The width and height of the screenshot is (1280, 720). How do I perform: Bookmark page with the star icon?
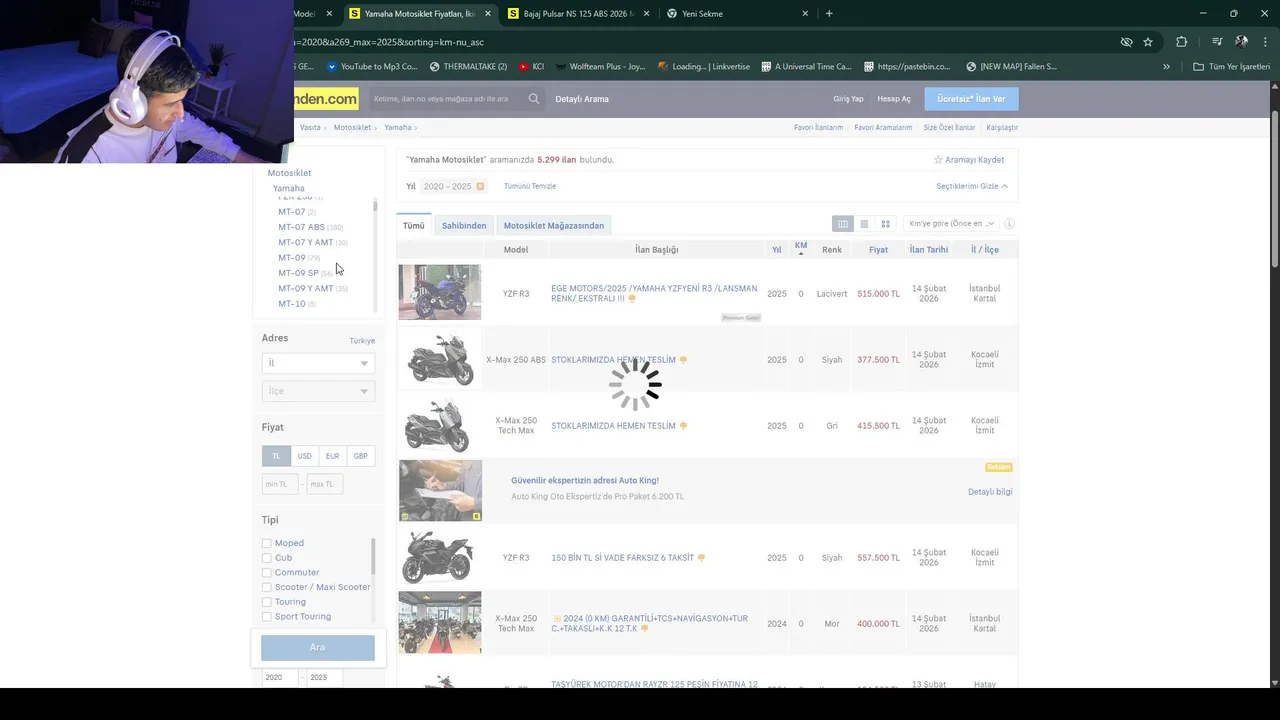pos(1148,42)
